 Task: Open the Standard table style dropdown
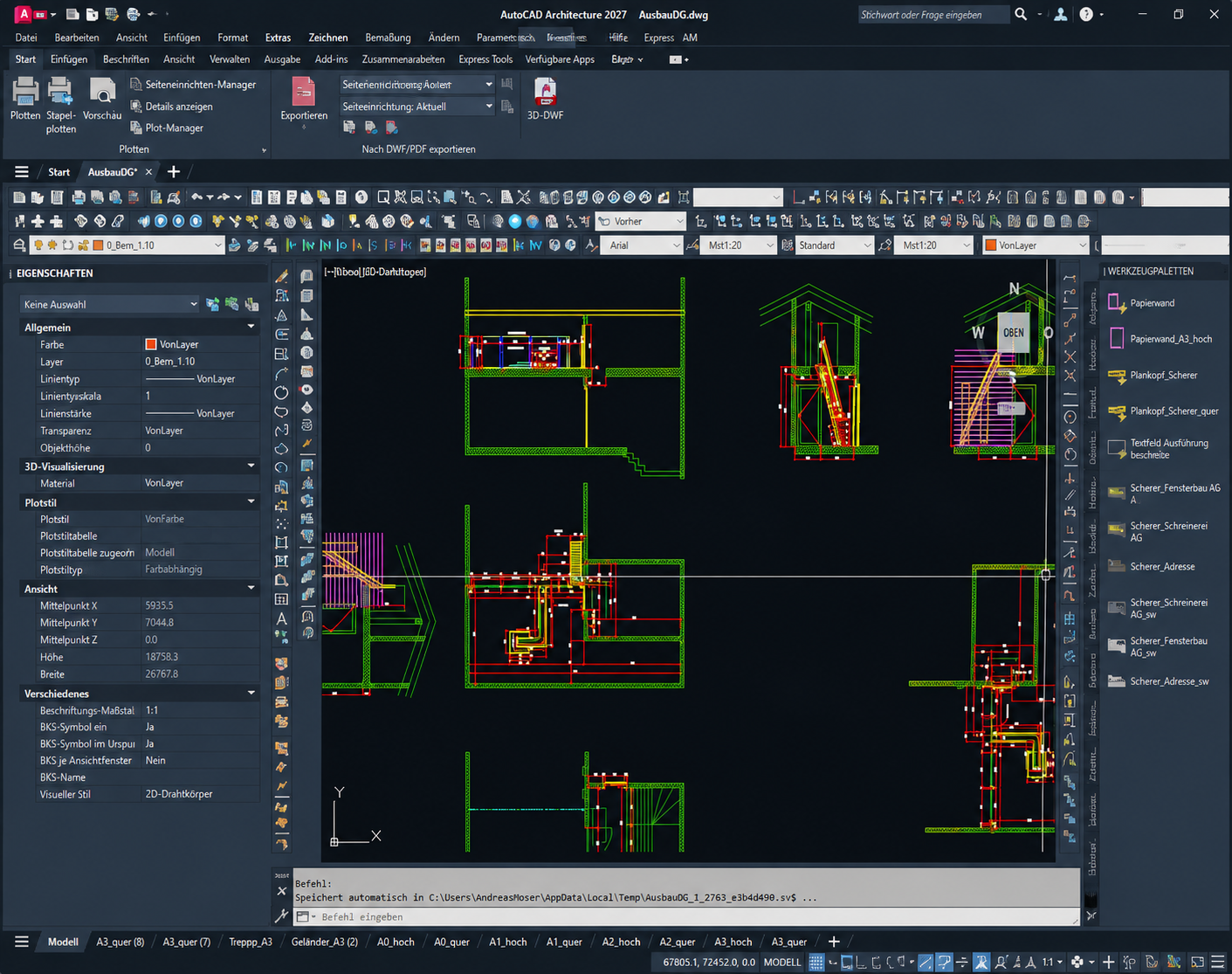click(834, 245)
